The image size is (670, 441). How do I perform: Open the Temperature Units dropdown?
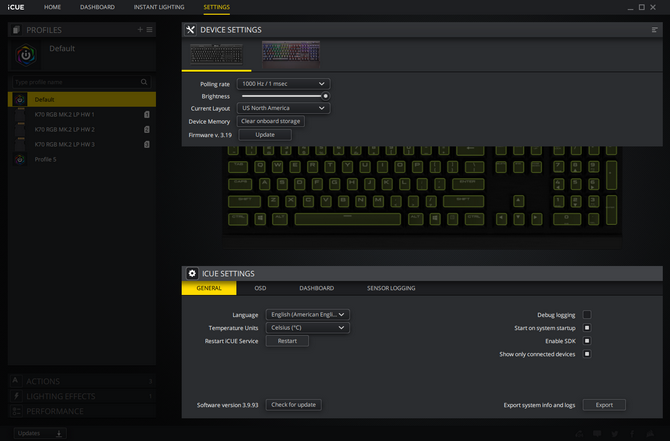click(308, 328)
